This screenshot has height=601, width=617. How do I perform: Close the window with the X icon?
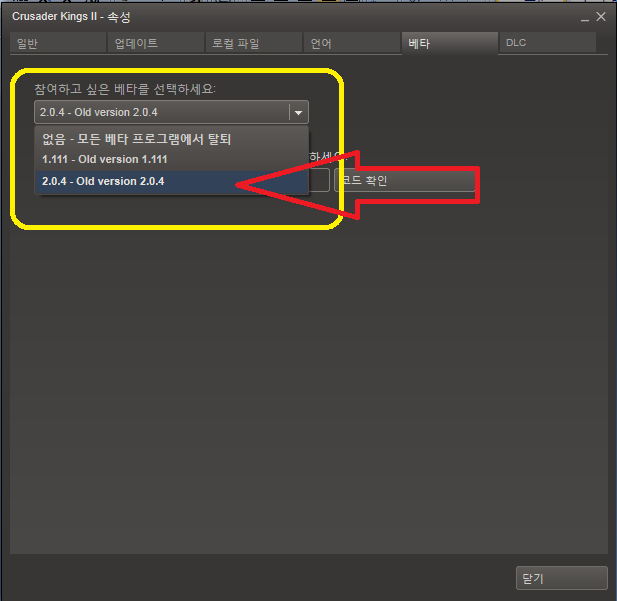(601, 17)
